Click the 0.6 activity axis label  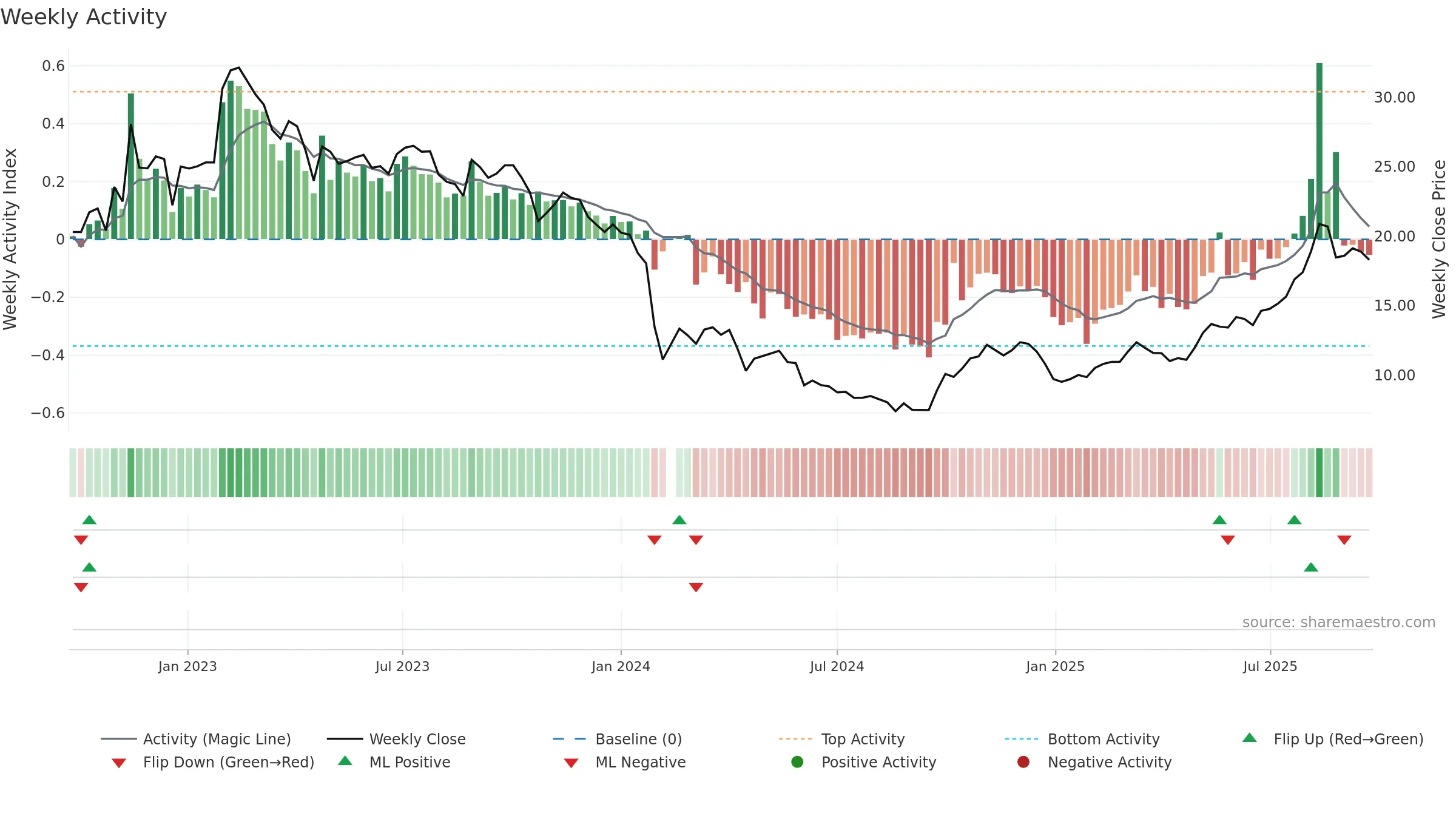tap(53, 66)
